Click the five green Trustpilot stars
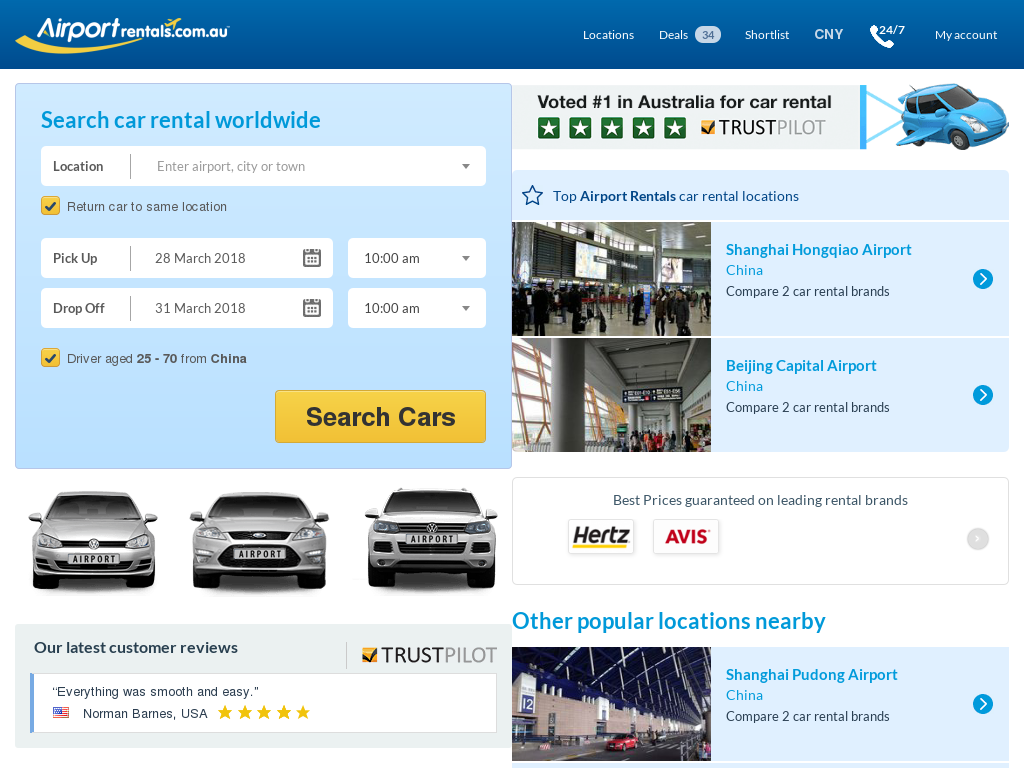 612,128
